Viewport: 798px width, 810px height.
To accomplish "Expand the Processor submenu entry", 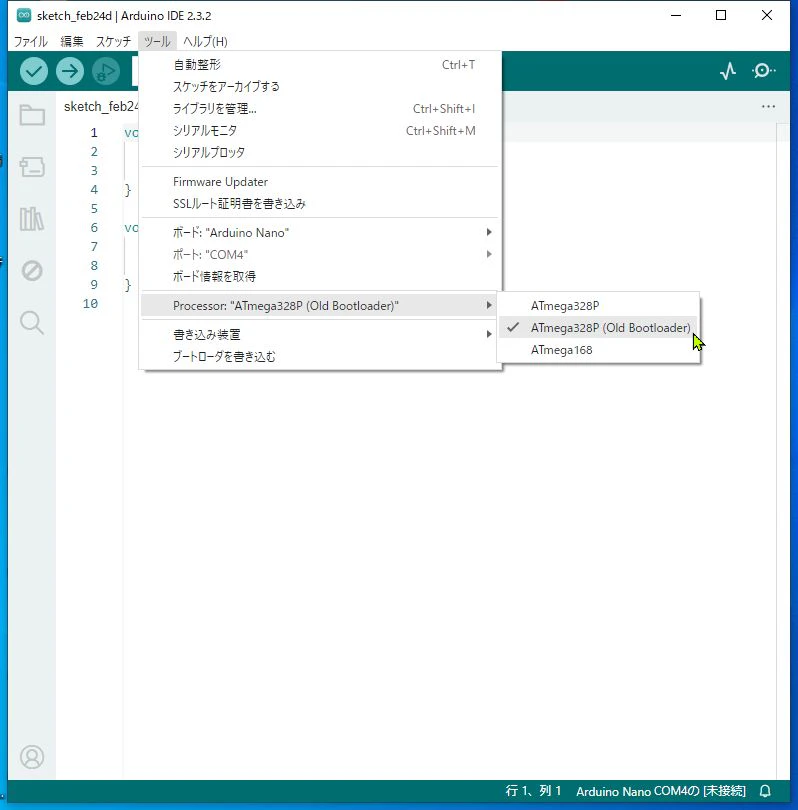I will pos(320,306).
